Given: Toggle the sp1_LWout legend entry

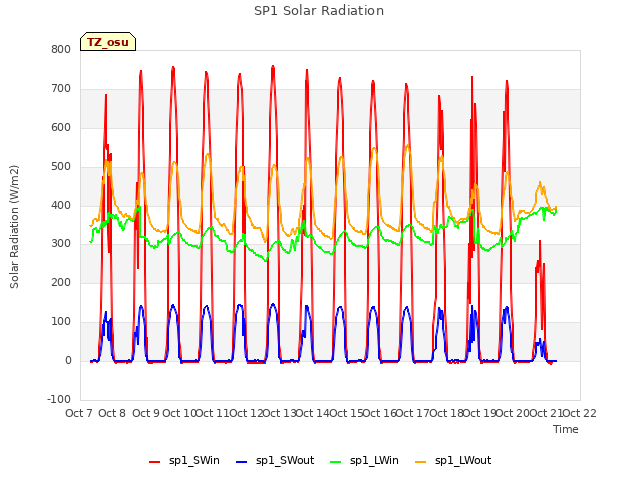Looking at the screenshot, I should click(x=453, y=461).
